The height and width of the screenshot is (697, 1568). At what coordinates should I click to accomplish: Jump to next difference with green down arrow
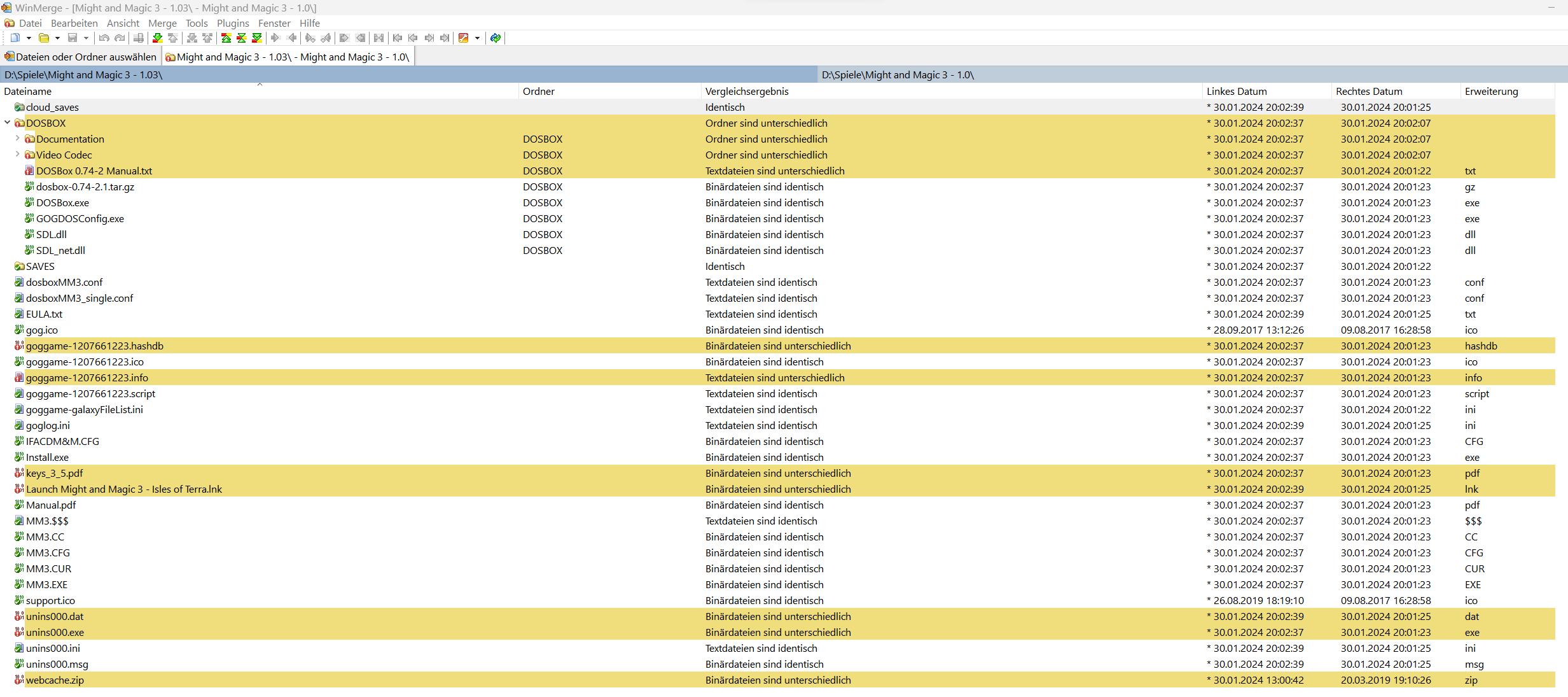coord(158,38)
